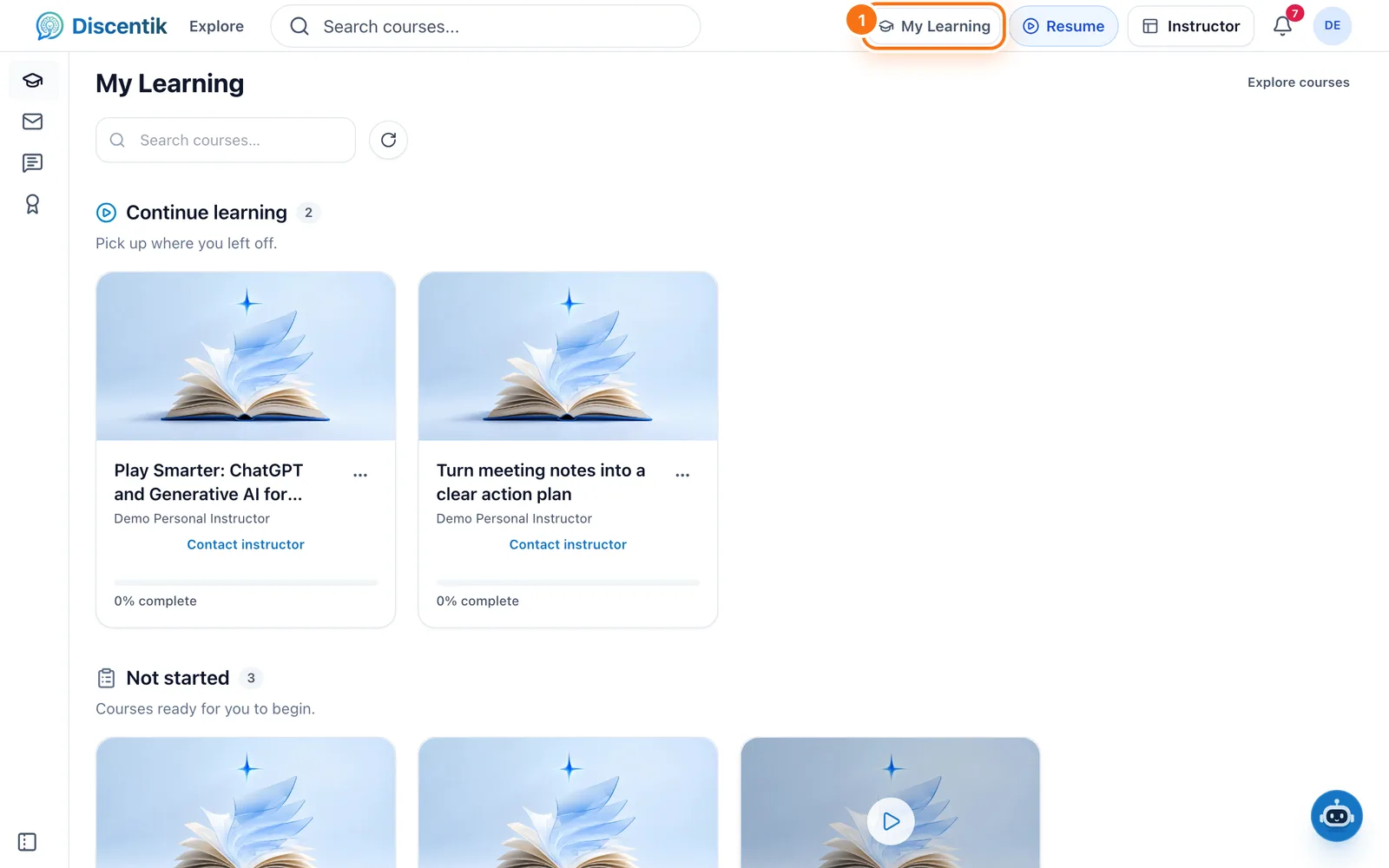
Task: Toggle the sidebar collapse icon
Action: click(27, 842)
